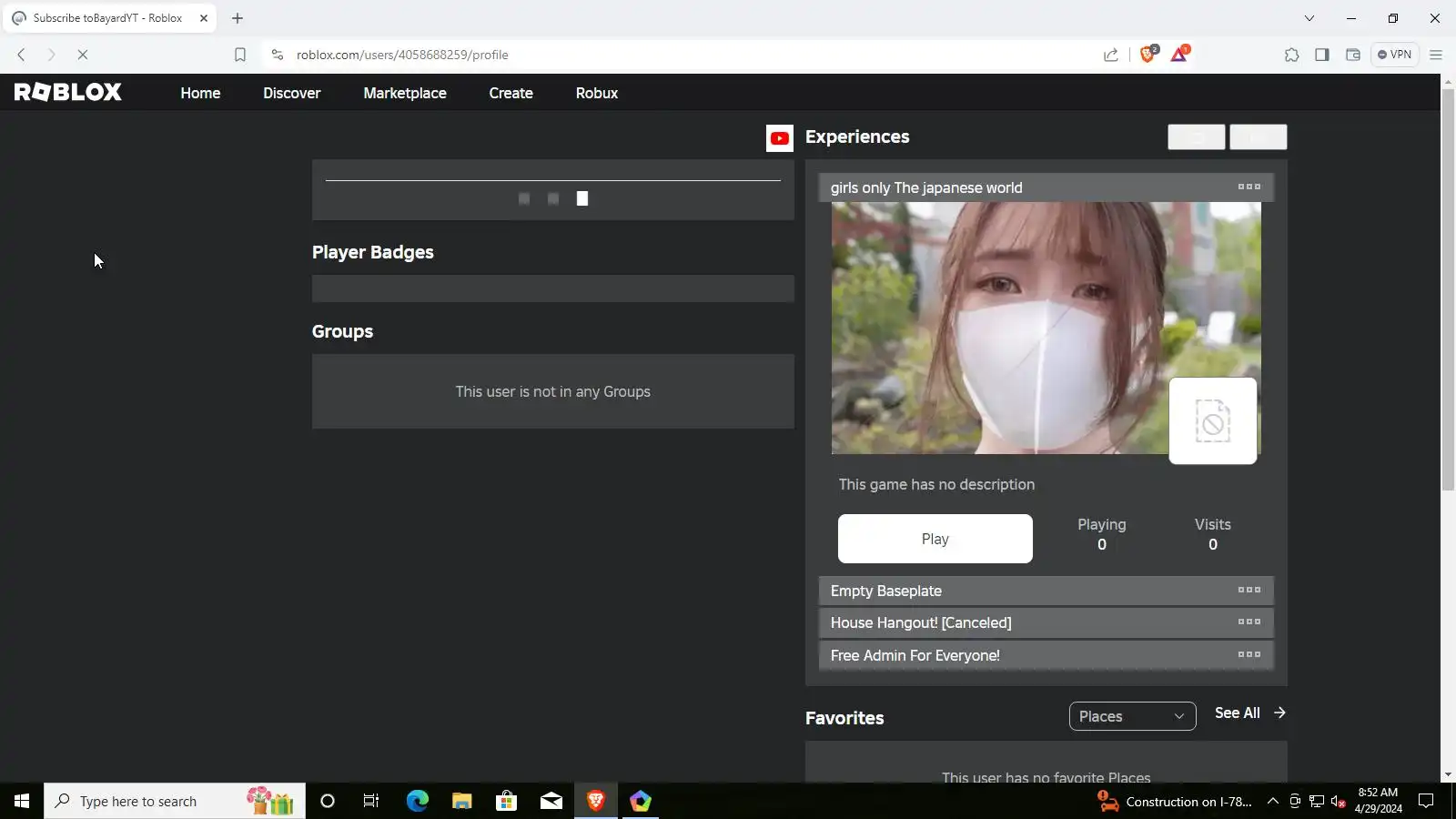Image resolution: width=1456 pixels, height=819 pixels.
Task: Open the Brave Shields panel
Action: pyautogui.click(x=1148, y=54)
